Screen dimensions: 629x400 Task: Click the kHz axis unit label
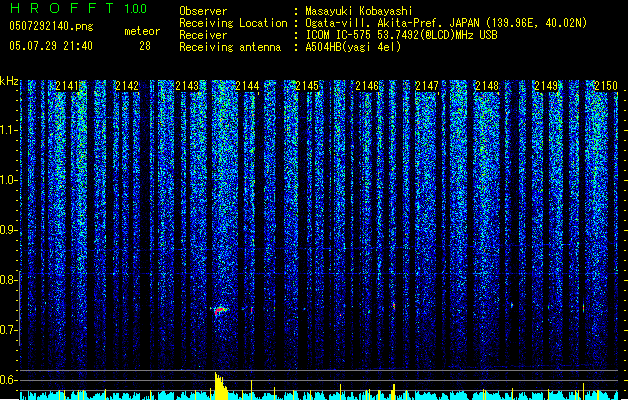coord(9,81)
